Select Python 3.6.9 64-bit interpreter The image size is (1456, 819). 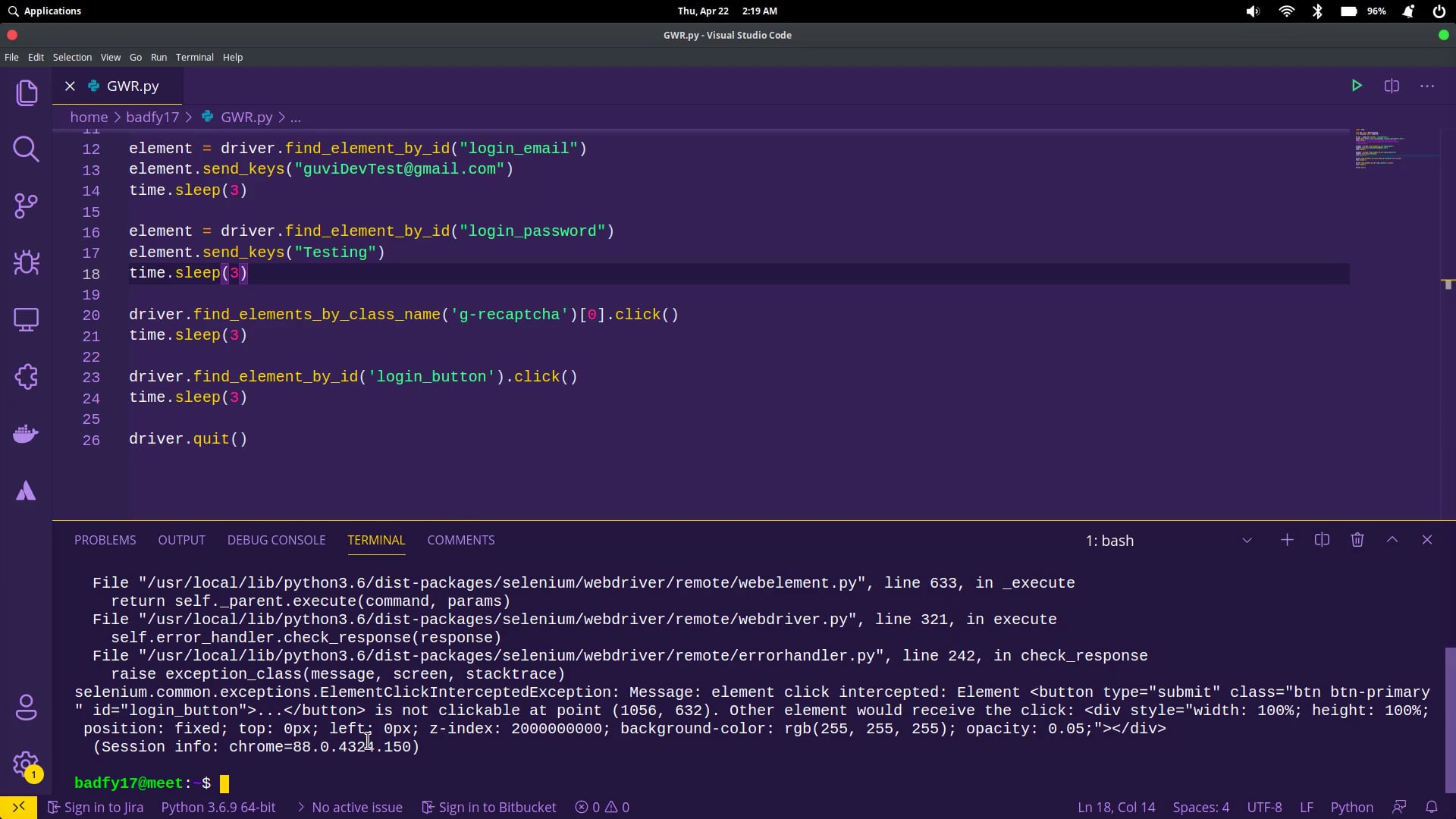coord(218,808)
